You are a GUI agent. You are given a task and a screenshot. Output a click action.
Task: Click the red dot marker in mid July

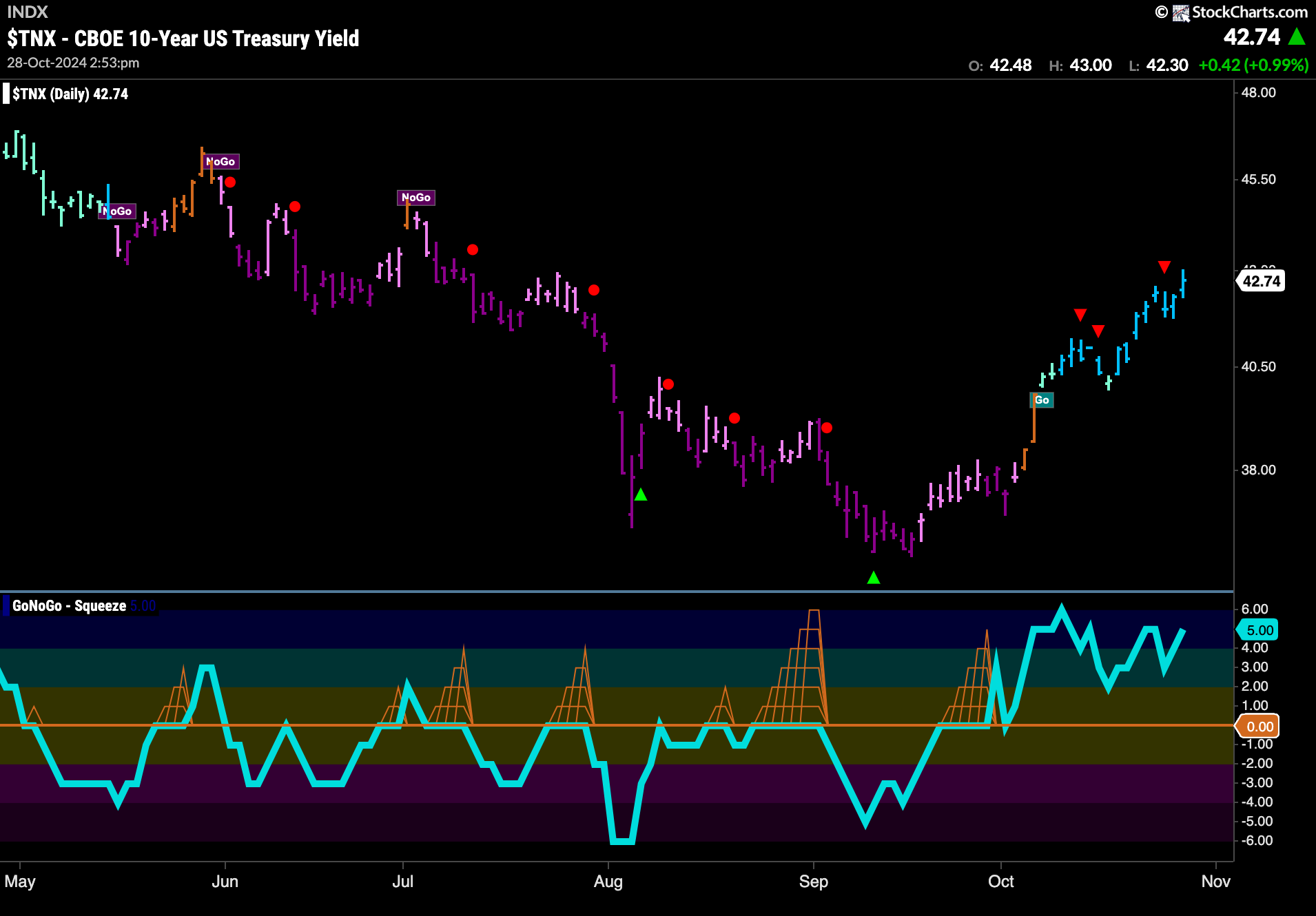coord(473,249)
